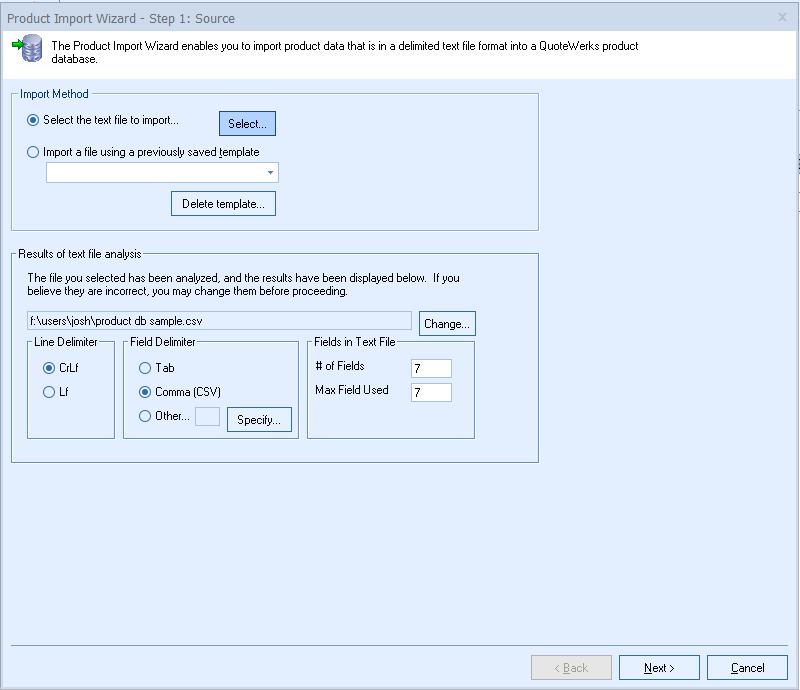
Task: Click the Cancel button
Action: (747, 668)
